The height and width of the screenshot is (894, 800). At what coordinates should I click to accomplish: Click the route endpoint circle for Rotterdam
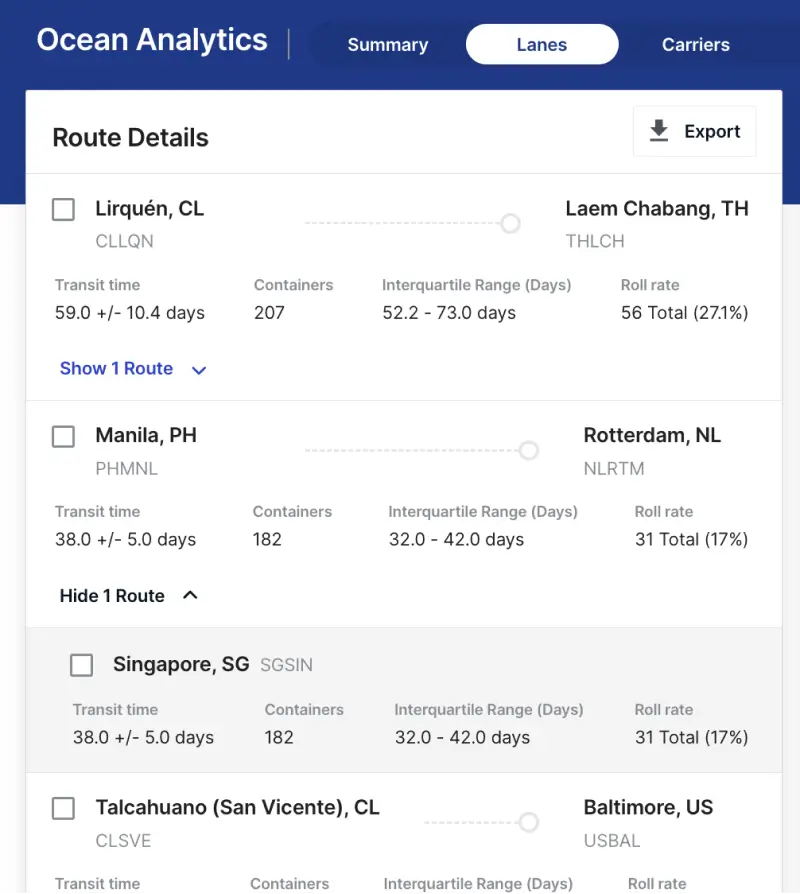(528, 450)
